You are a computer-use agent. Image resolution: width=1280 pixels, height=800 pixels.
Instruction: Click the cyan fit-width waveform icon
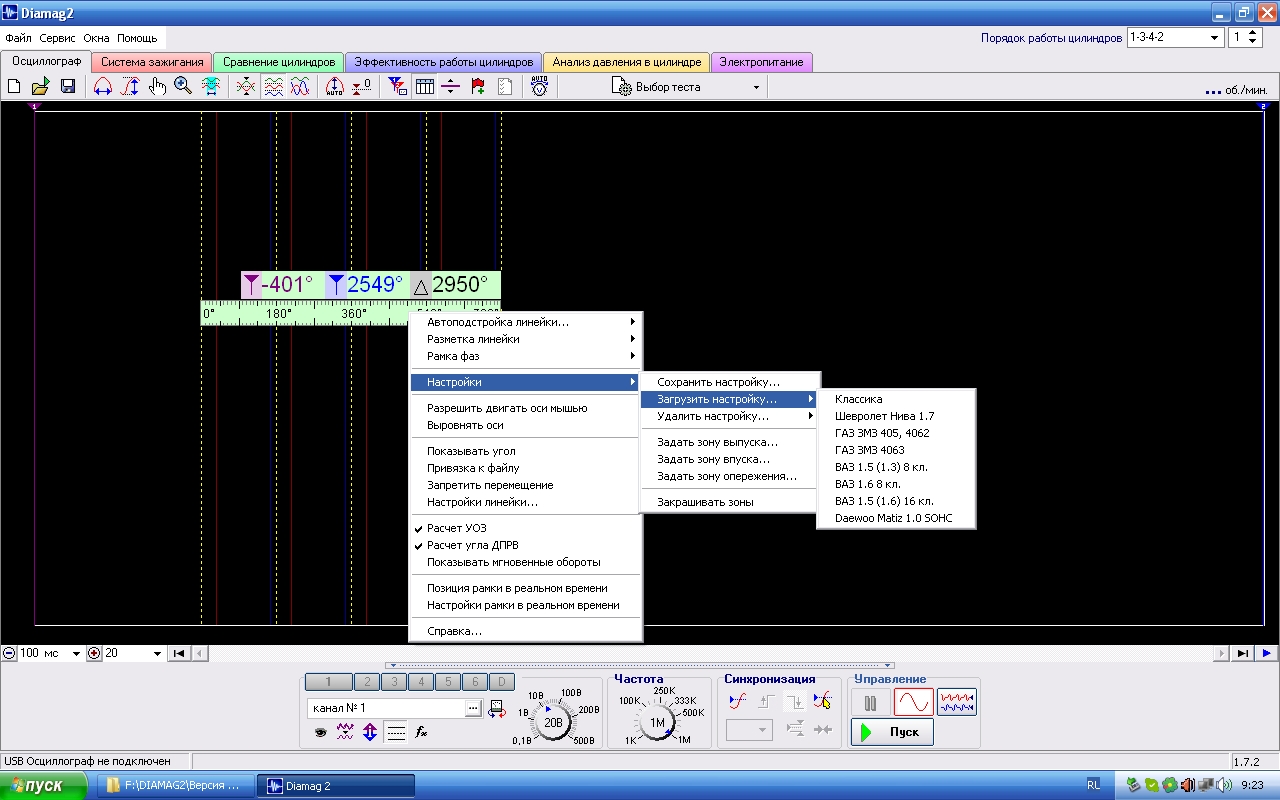click(211, 87)
